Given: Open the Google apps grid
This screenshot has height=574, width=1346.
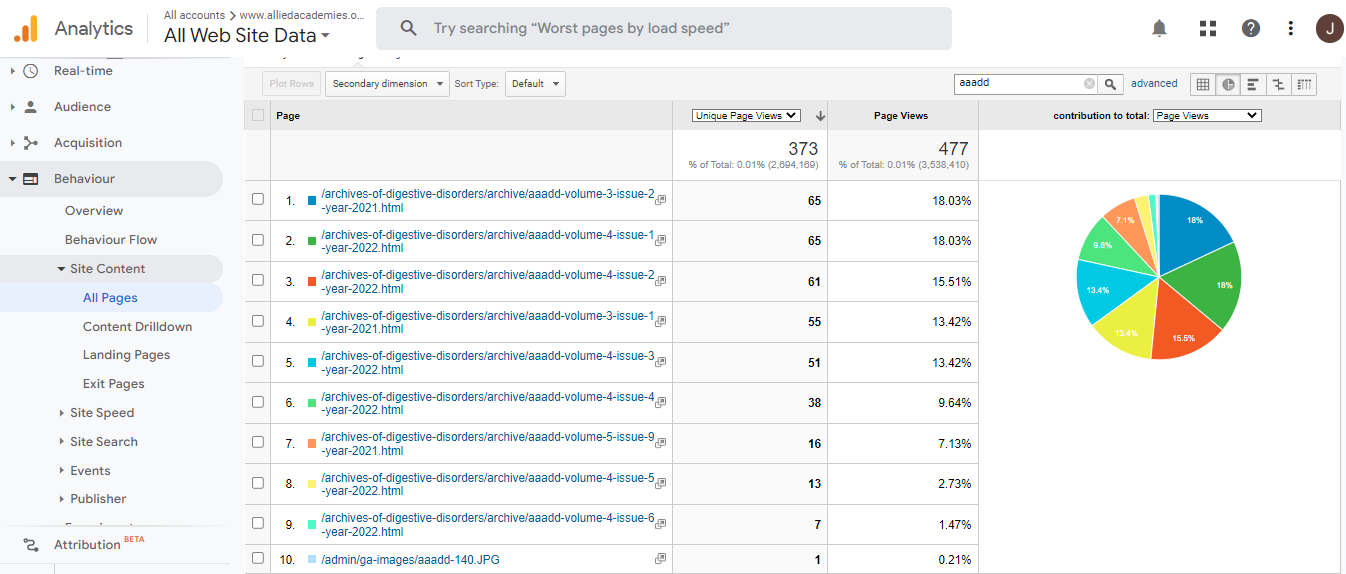Looking at the screenshot, I should [1207, 28].
